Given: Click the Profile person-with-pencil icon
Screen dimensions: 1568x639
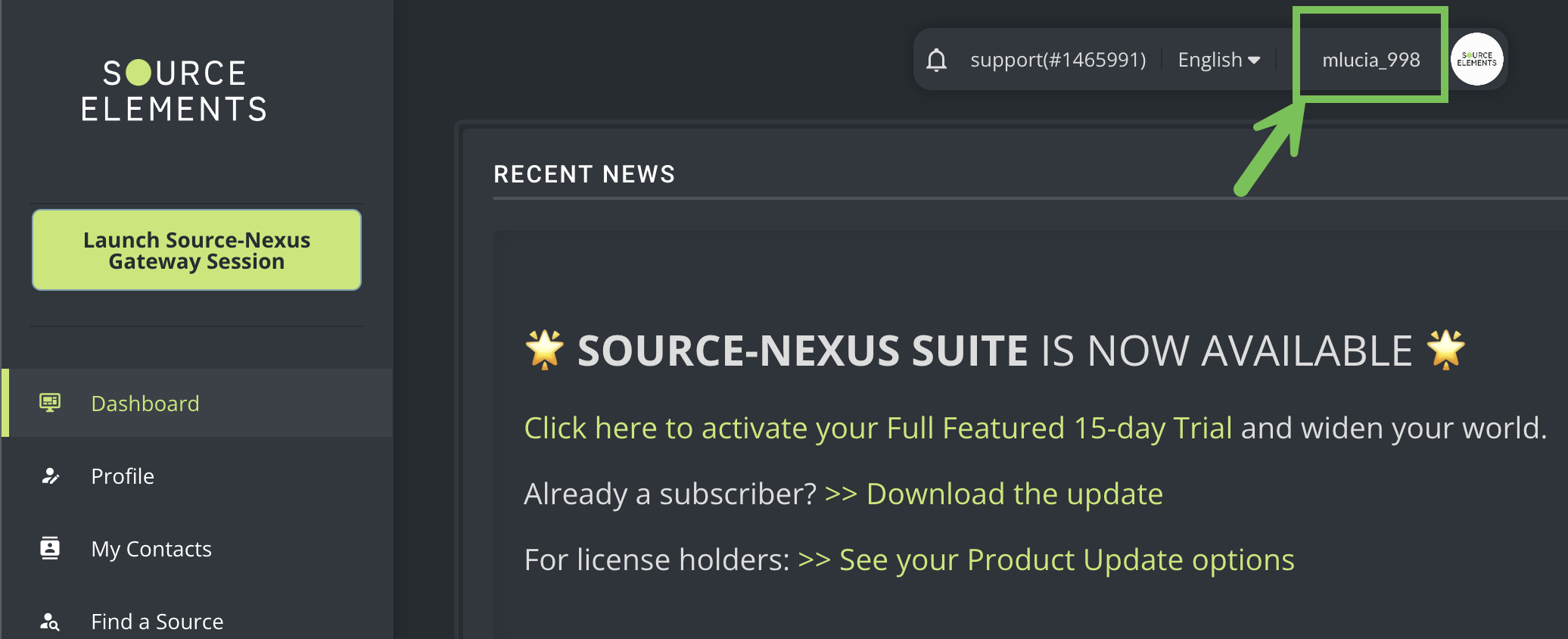Looking at the screenshot, I should [50, 476].
